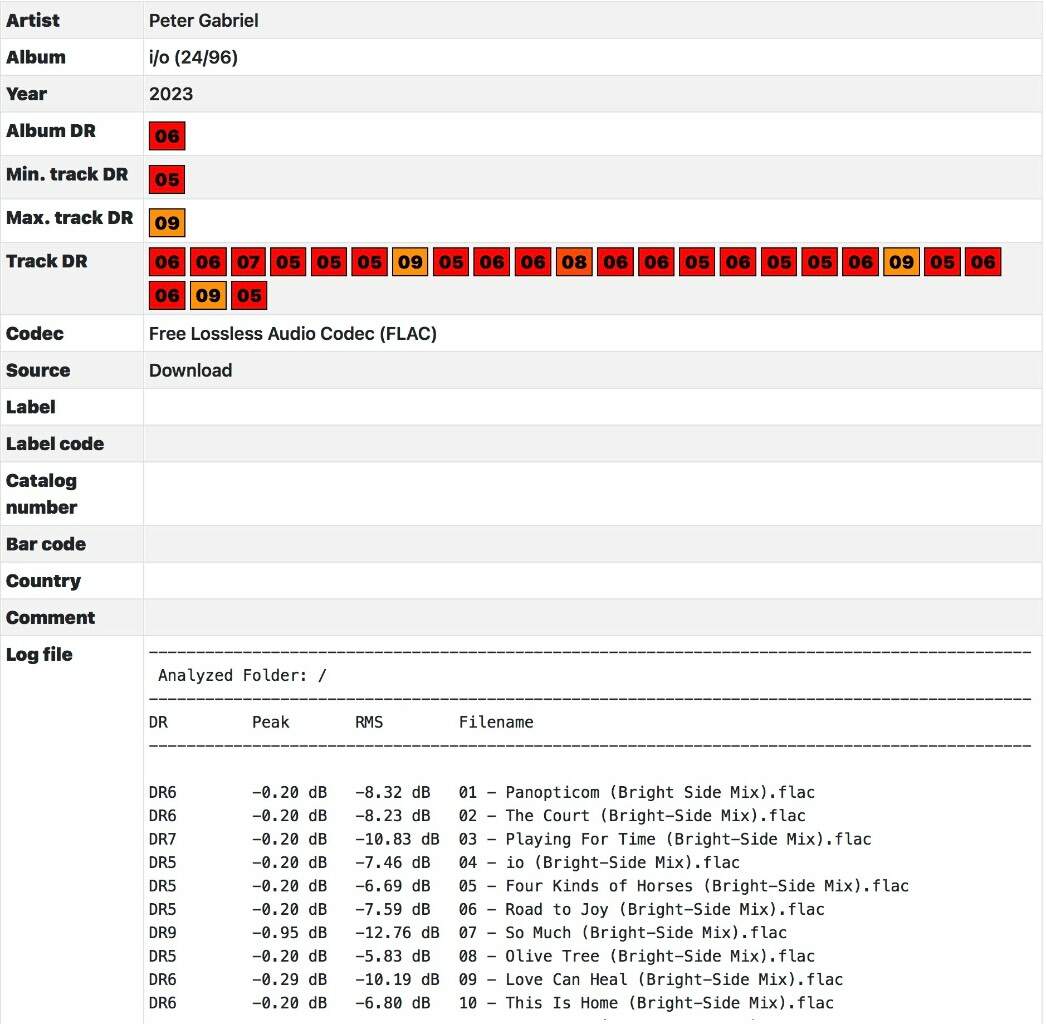1046x1024 pixels.
Task: Click the Comment row label
Action: click(x=51, y=618)
